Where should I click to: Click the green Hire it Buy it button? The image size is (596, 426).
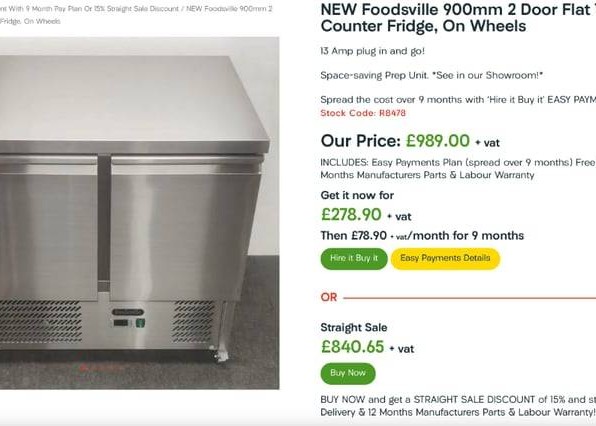(x=353, y=259)
